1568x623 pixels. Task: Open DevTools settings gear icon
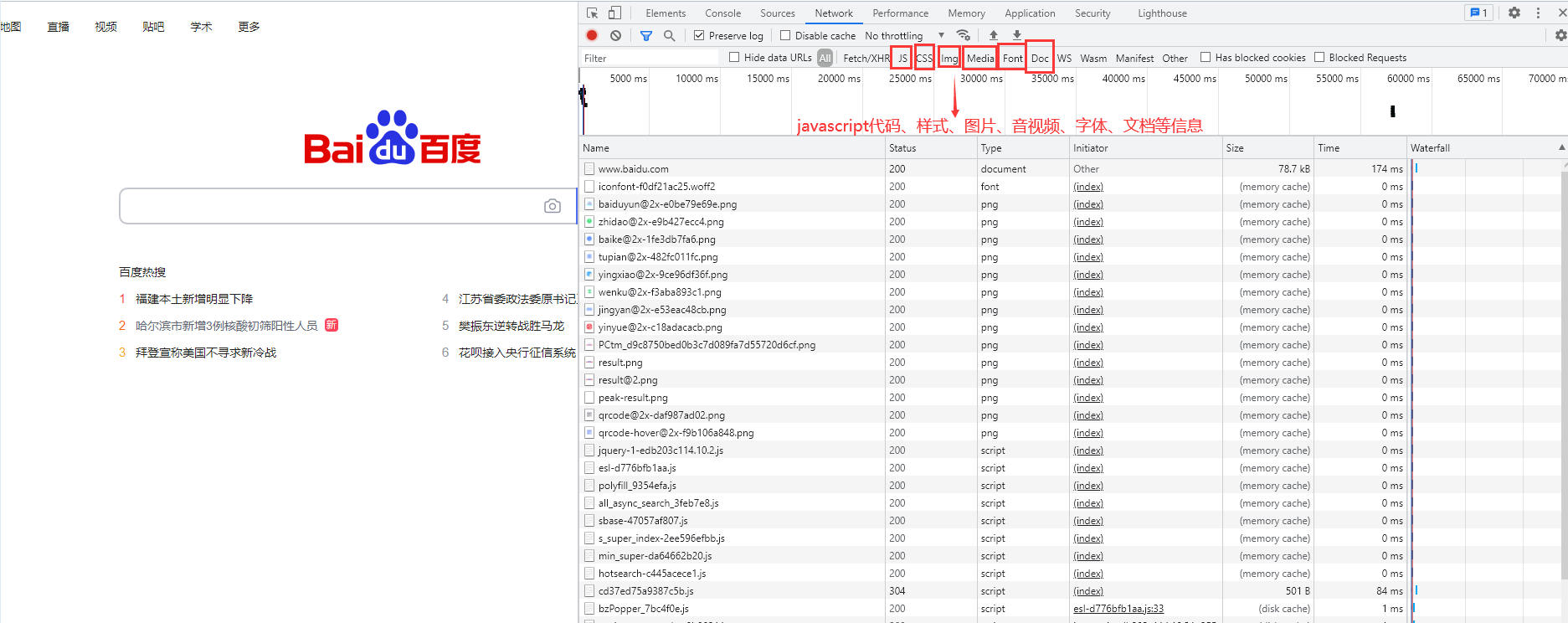click(x=1514, y=13)
